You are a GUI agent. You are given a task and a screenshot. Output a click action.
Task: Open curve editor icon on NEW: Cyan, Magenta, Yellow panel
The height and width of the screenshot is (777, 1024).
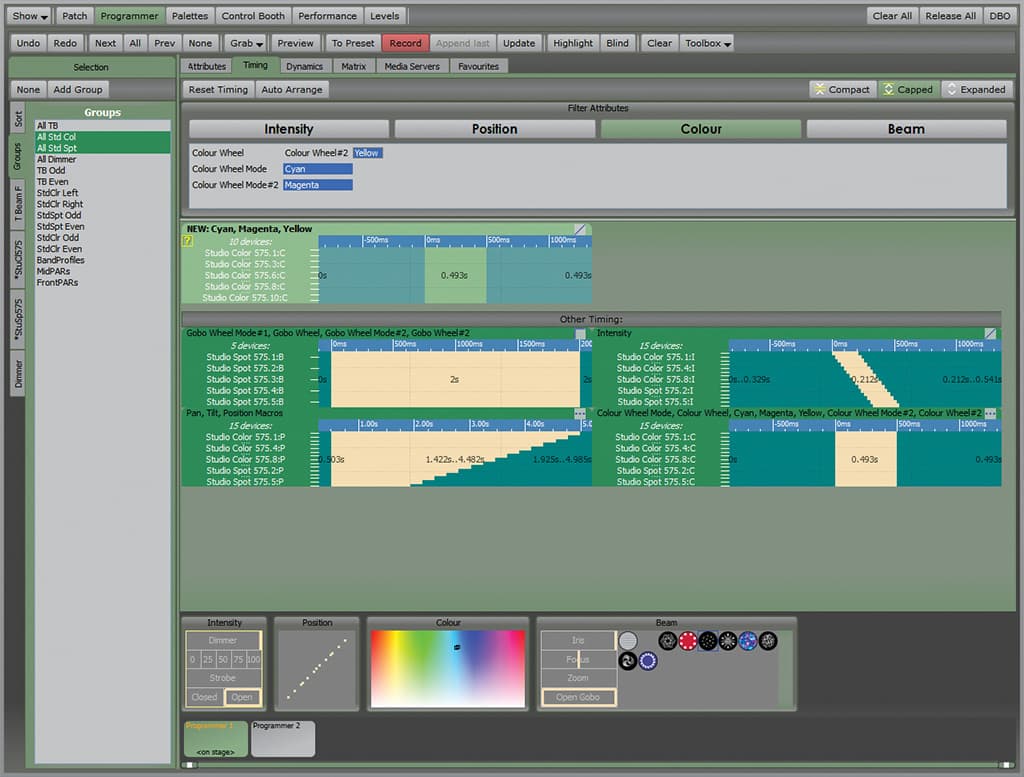580,229
